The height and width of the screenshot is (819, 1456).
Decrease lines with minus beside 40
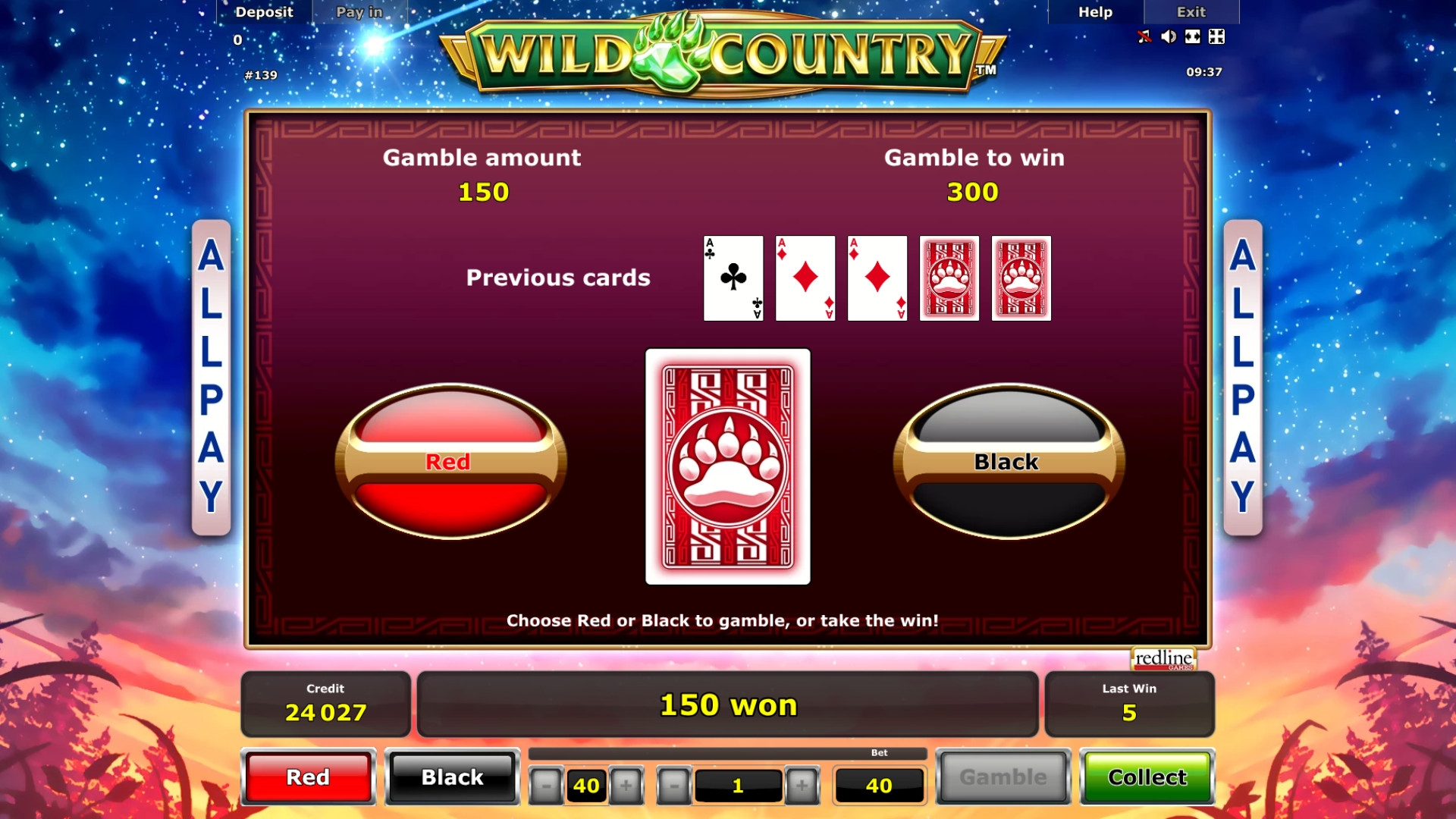pos(546,786)
